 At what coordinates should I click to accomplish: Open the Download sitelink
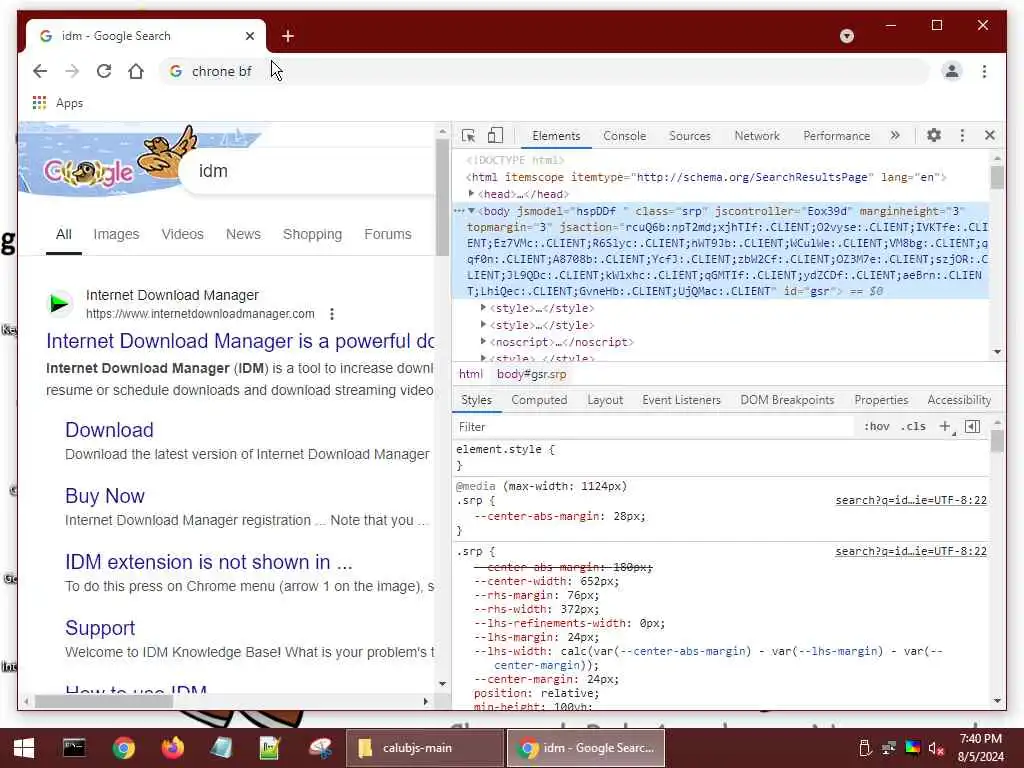(x=109, y=430)
